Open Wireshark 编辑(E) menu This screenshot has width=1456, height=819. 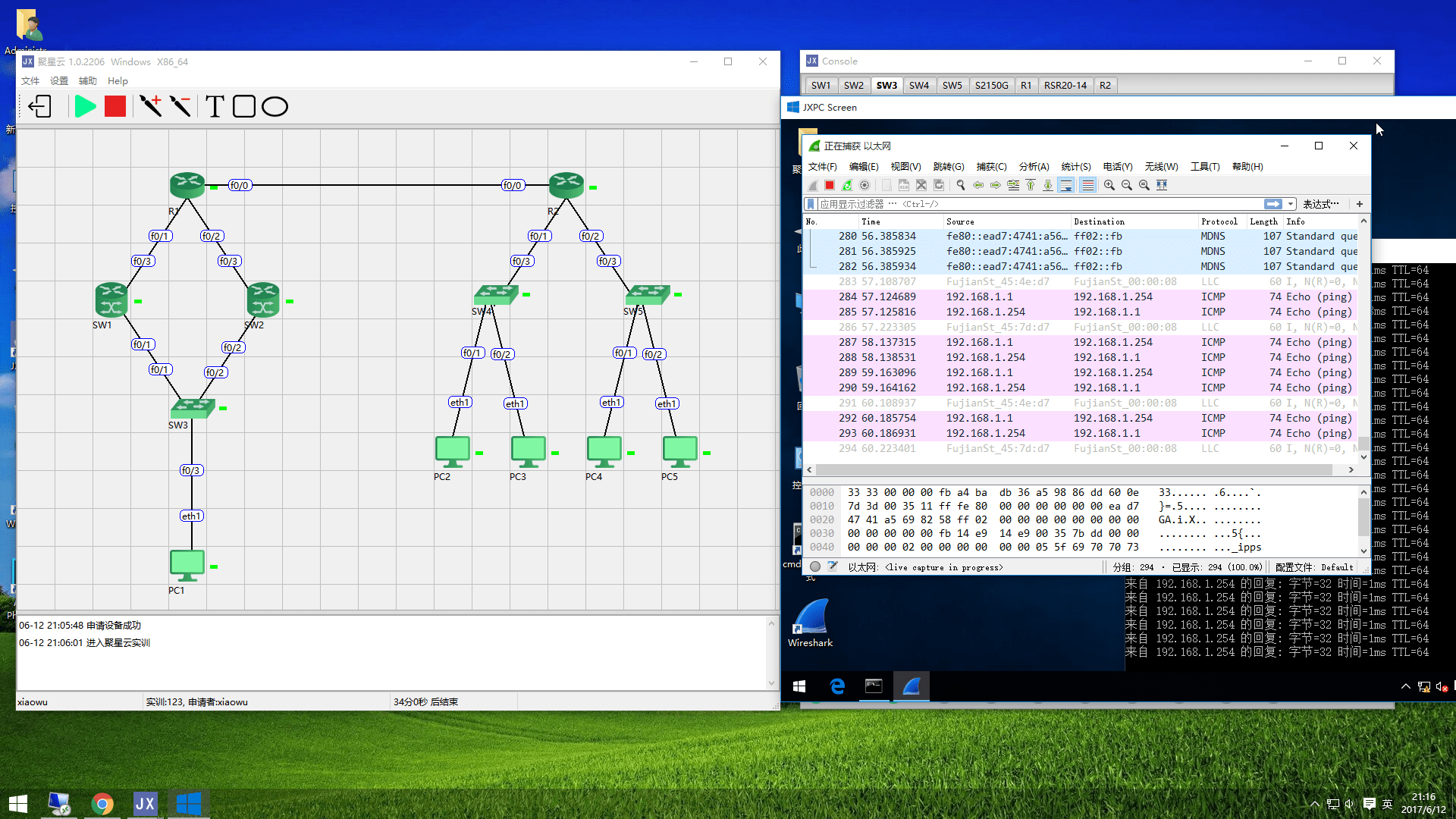(x=864, y=167)
